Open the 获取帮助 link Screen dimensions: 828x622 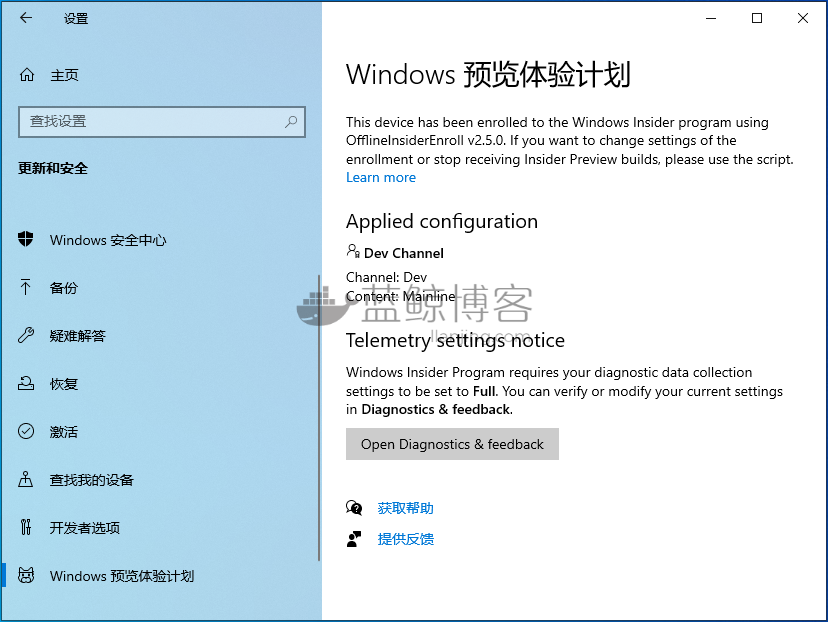pyautogui.click(x=406, y=508)
